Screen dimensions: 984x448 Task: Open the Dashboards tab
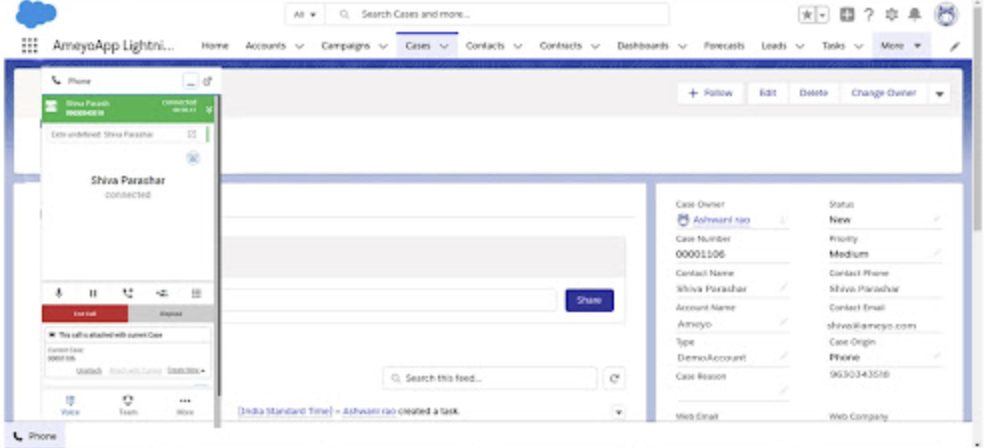pyautogui.click(x=643, y=46)
